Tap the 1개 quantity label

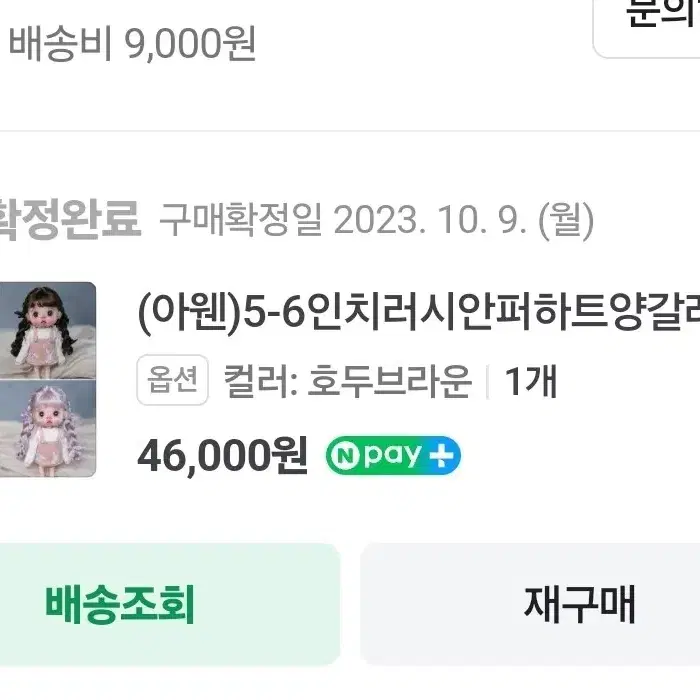[x=530, y=381]
